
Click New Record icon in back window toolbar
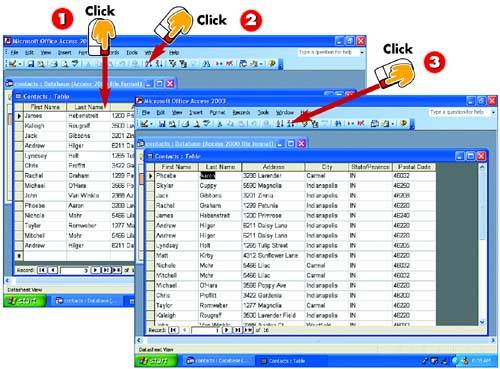coord(219,63)
